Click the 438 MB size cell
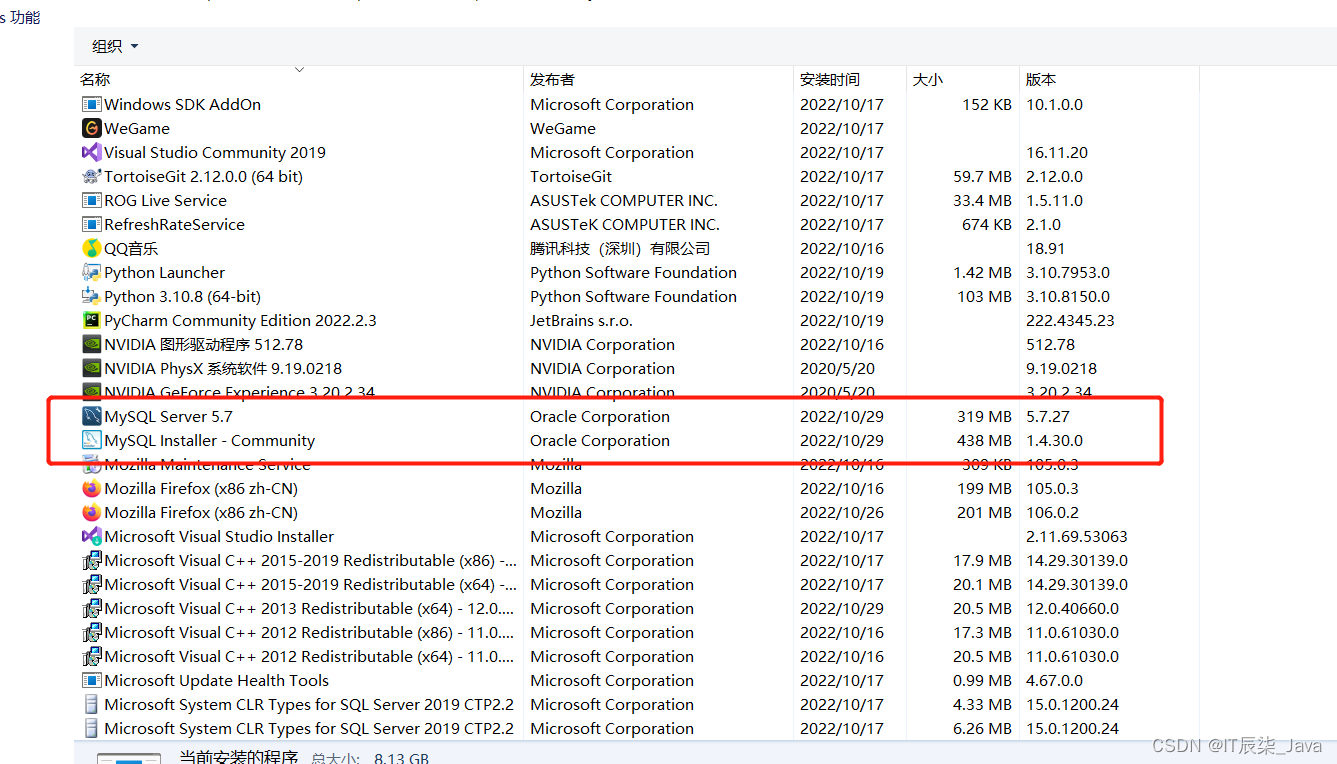Image resolution: width=1337 pixels, height=764 pixels. pos(984,440)
